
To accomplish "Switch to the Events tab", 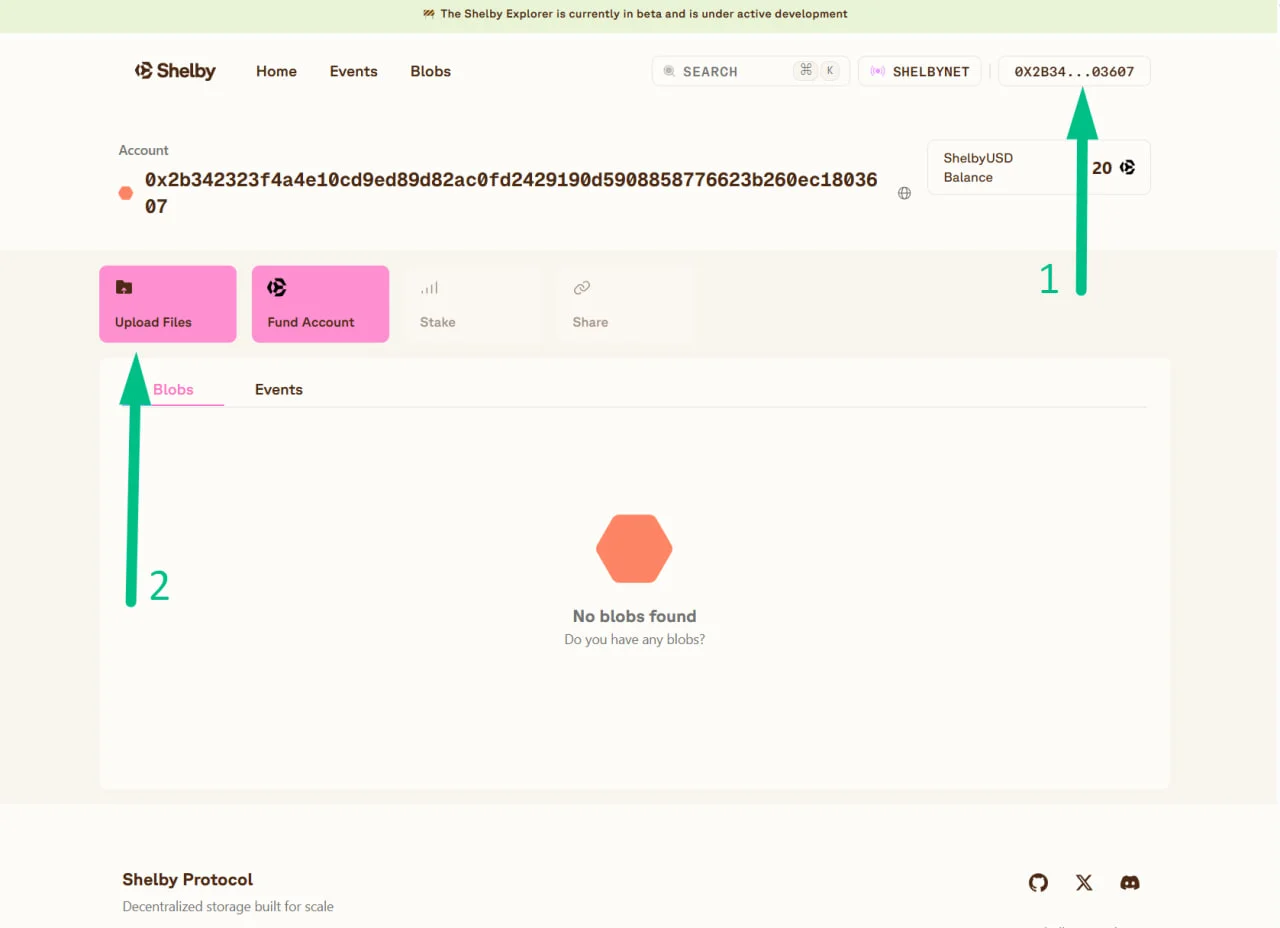I will point(279,389).
